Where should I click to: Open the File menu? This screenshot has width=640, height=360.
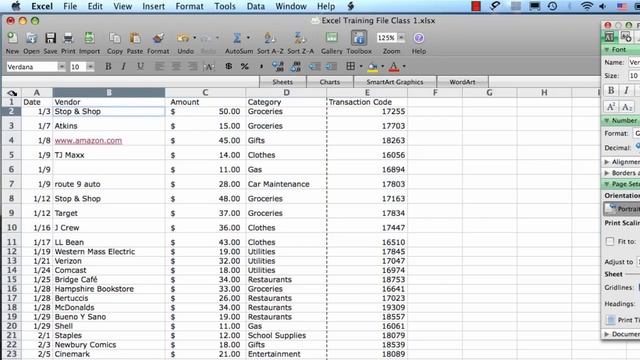70,7
